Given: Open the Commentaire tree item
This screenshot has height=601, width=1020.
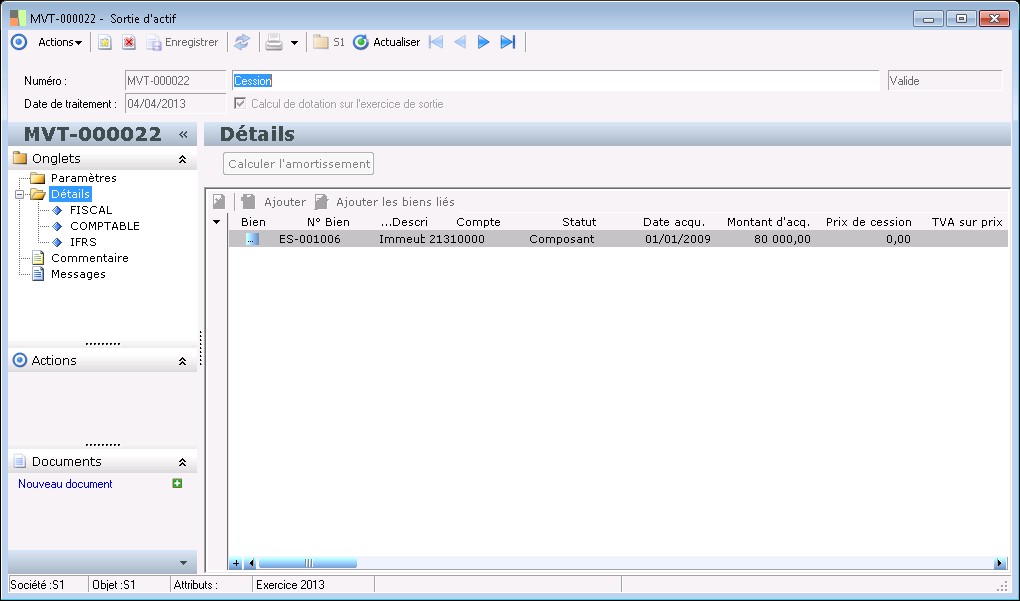Looking at the screenshot, I should tap(89, 258).
